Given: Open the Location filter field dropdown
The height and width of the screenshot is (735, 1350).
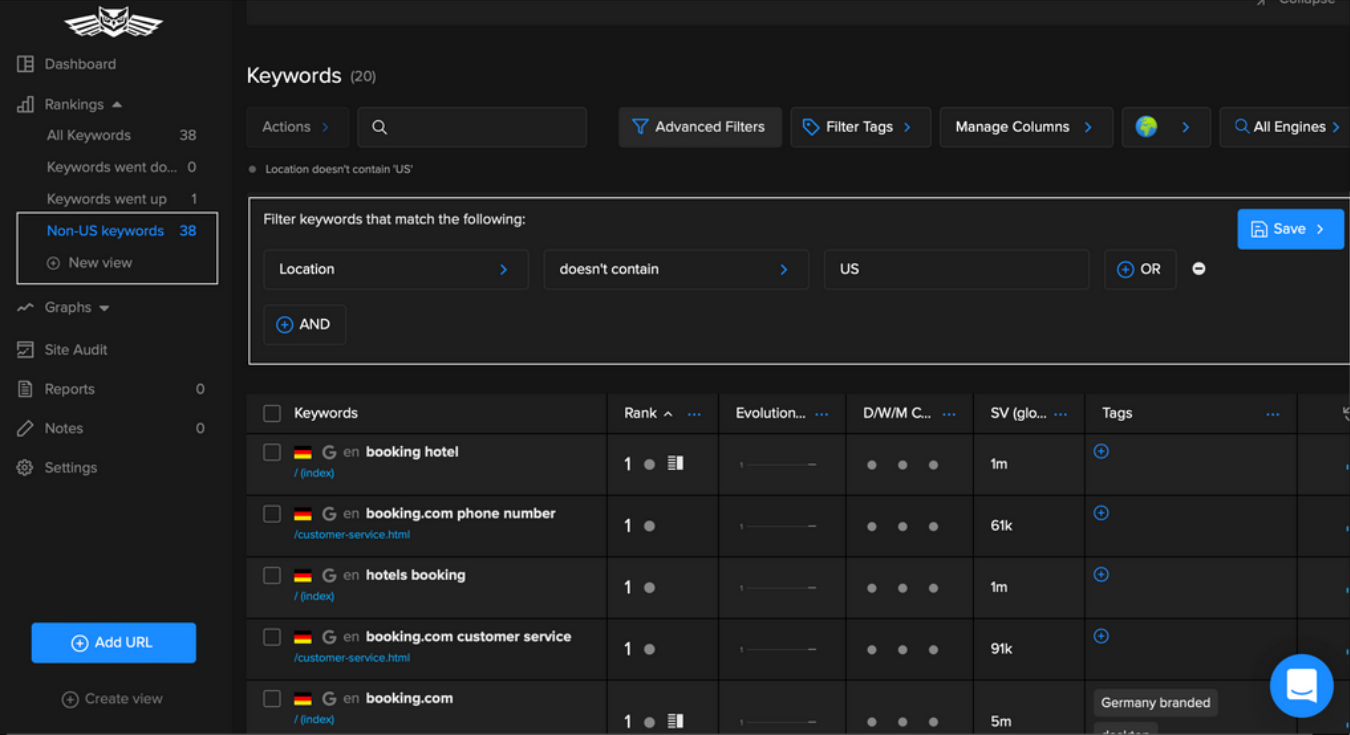Looking at the screenshot, I should click(396, 269).
